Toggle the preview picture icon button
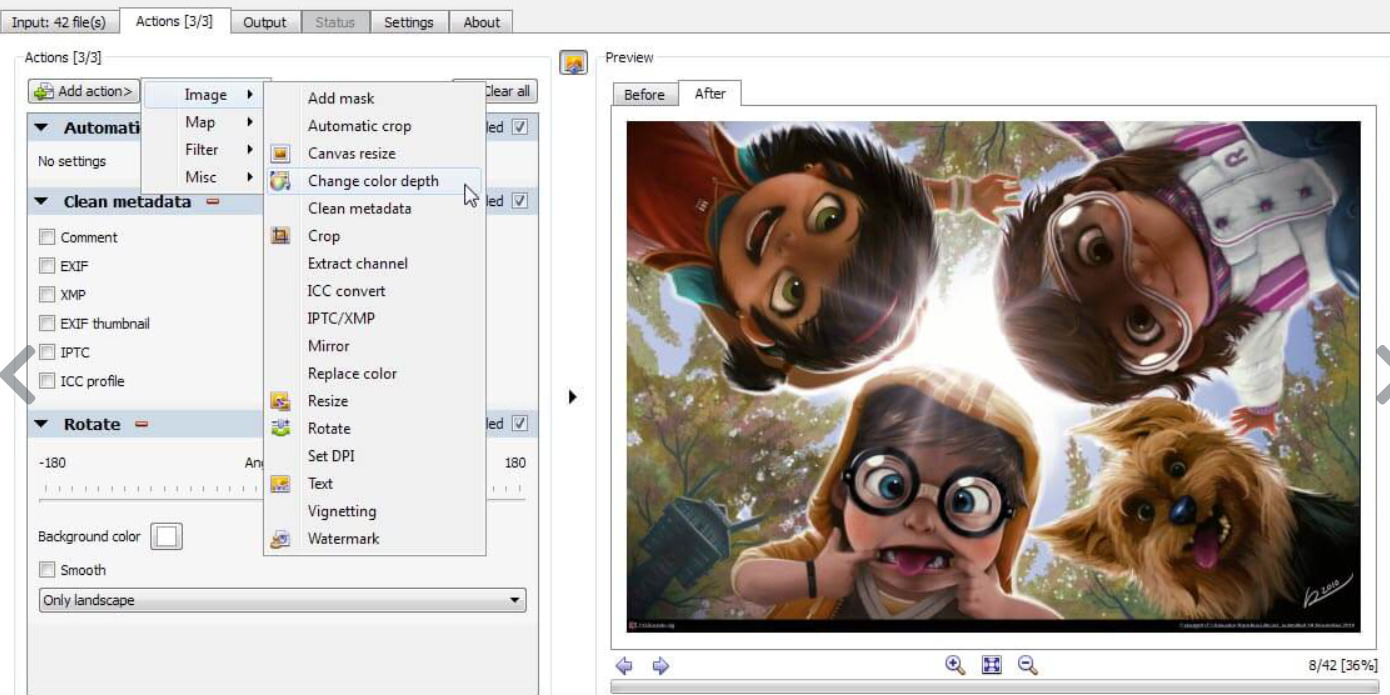1390x695 pixels. coord(573,63)
